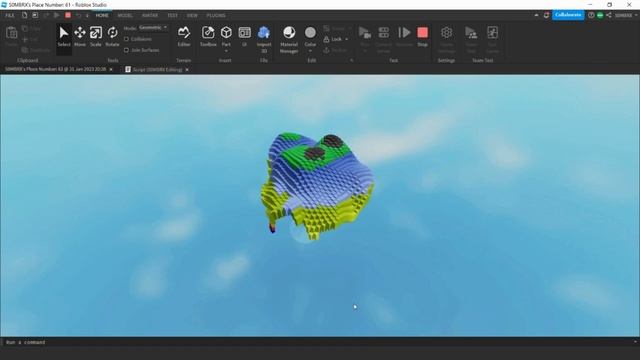Open the Mode Geometric dropdown

coord(153,27)
